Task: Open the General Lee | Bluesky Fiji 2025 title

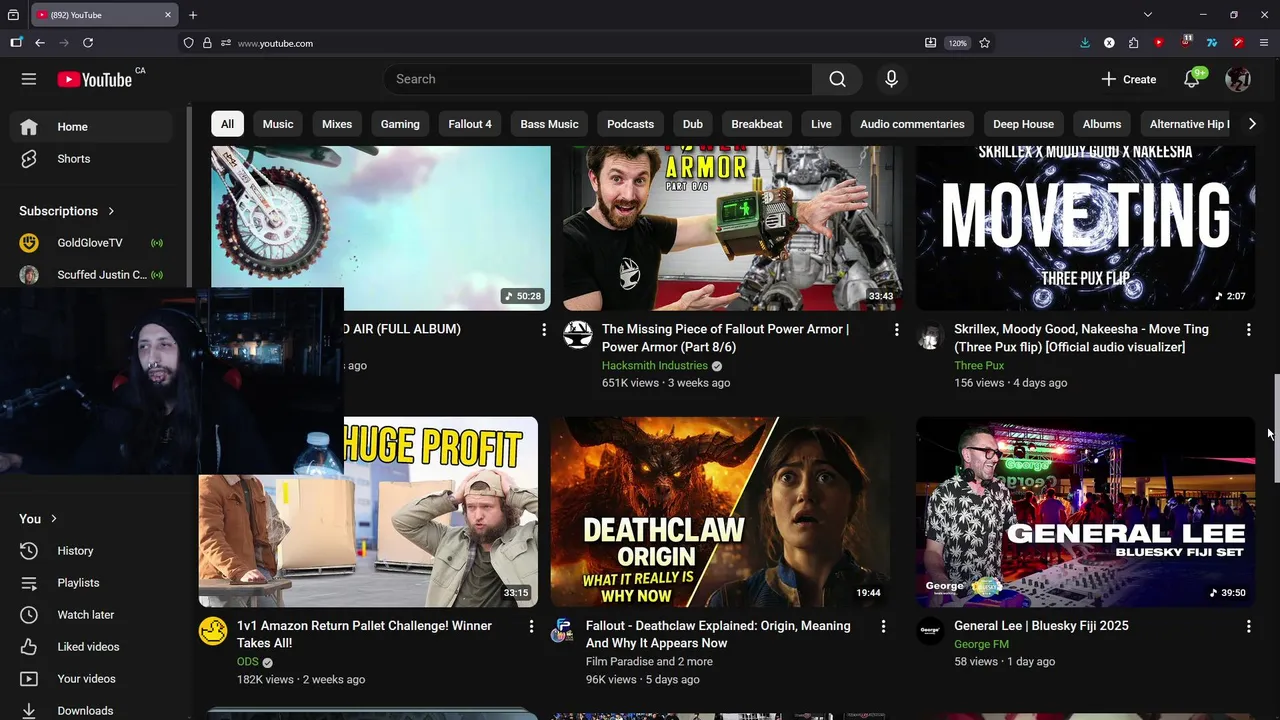Action: coord(1041,626)
